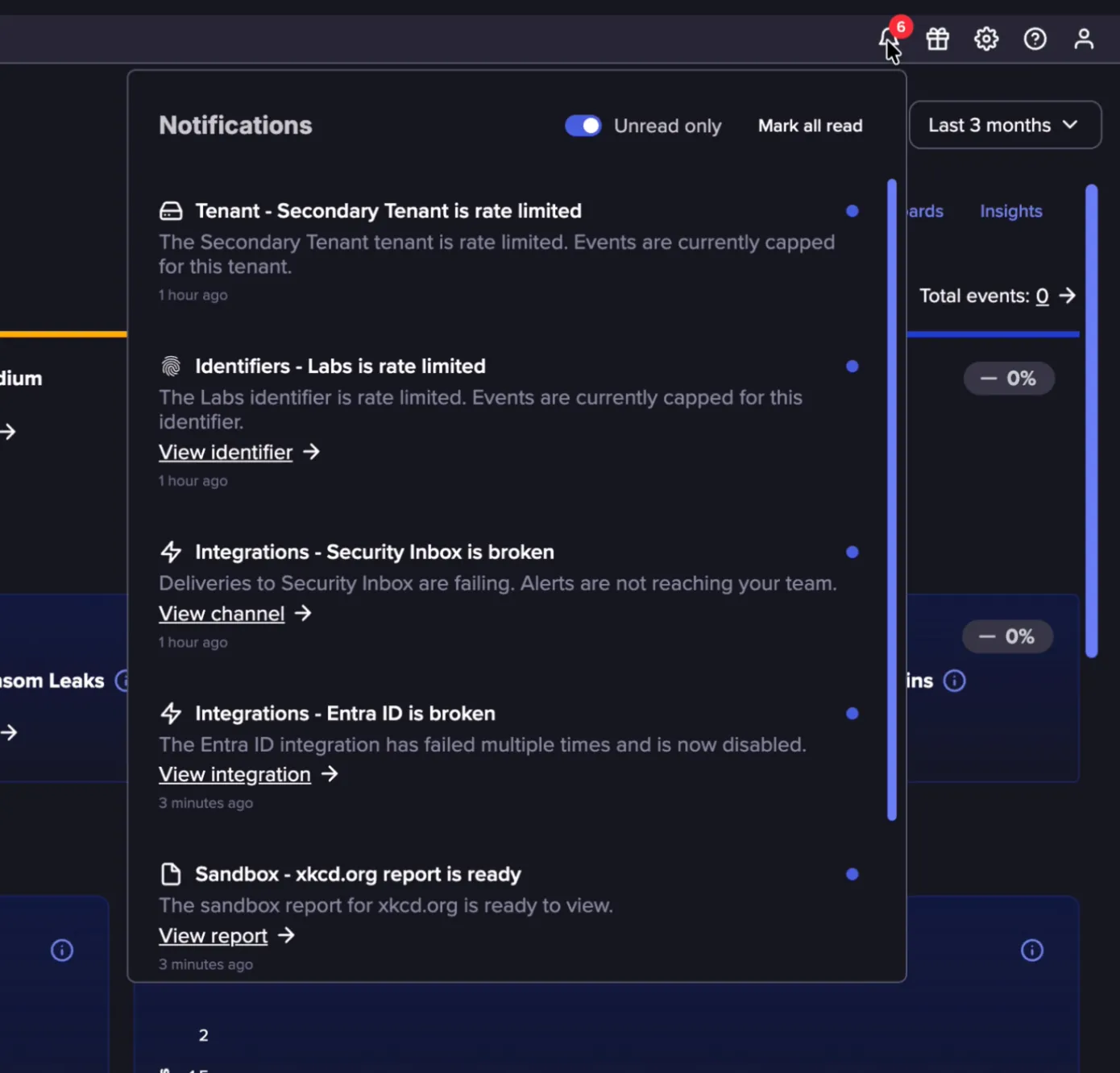Click the info icon beside Ransom Leaks
Screen dimensions: 1120x1073
tap(122, 681)
